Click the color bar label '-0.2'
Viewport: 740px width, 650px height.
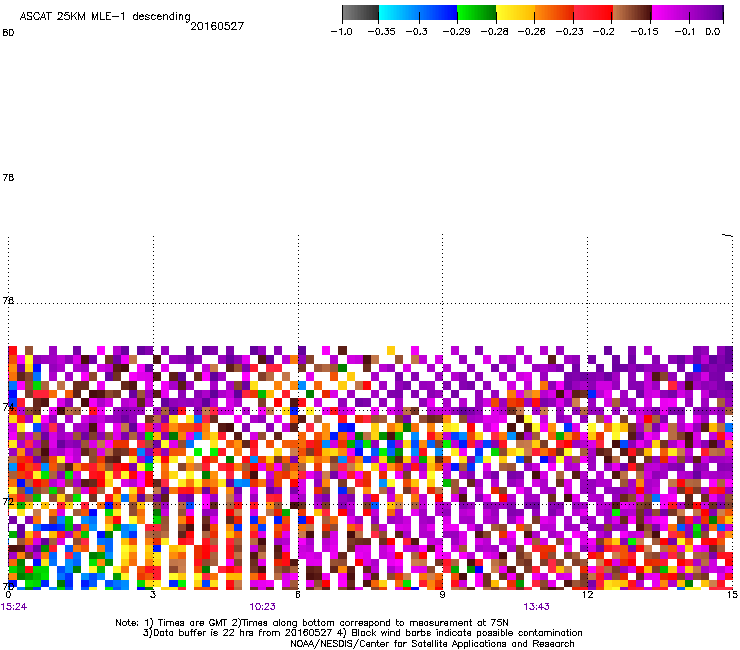[604, 32]
